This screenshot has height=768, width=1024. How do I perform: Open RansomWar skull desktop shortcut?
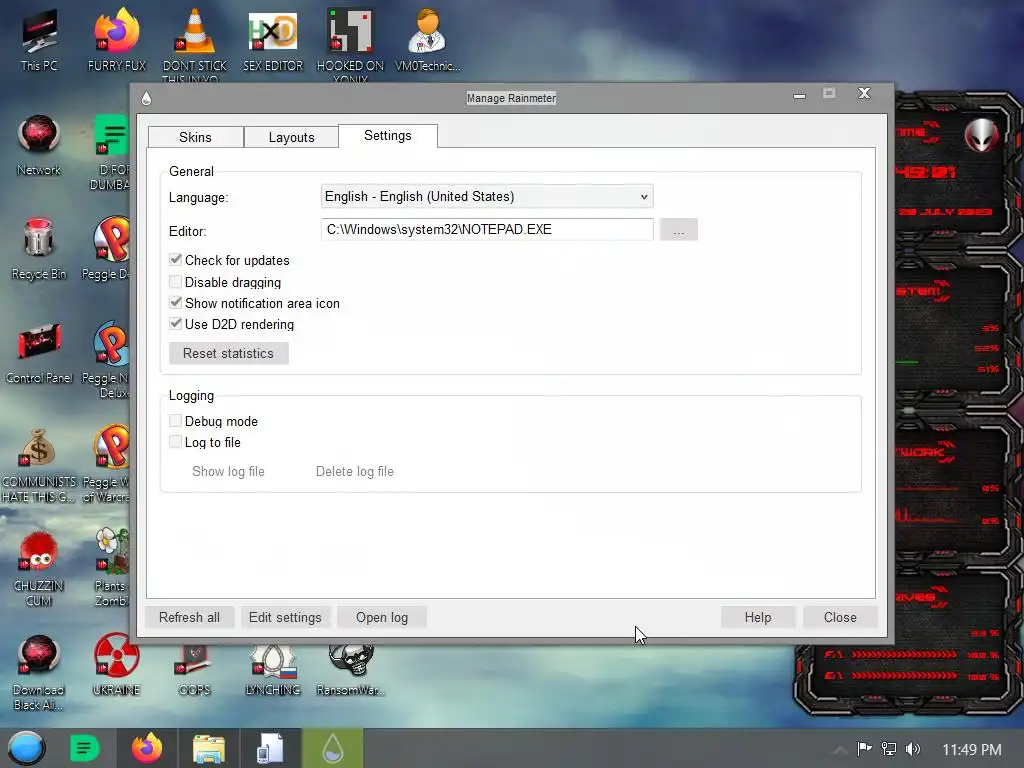pos(351,670)
